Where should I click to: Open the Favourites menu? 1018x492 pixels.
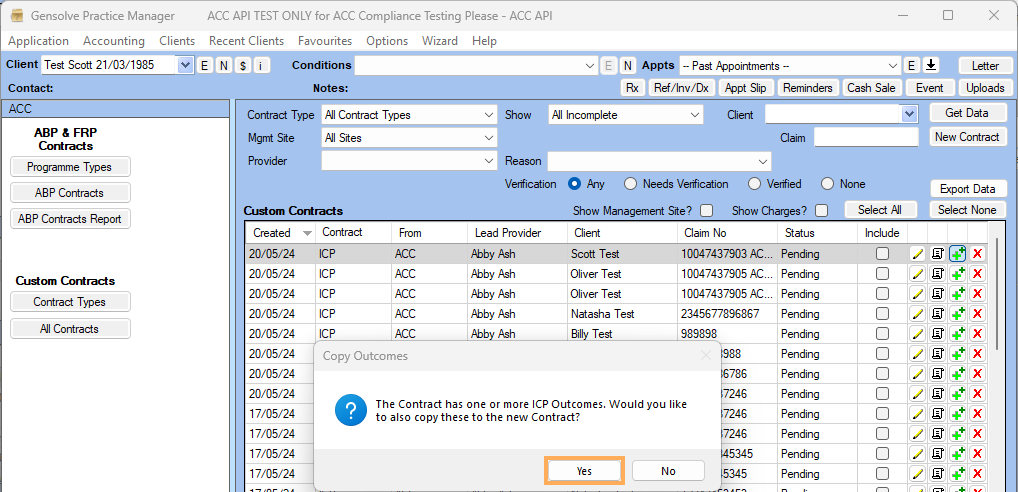point(325,41)
